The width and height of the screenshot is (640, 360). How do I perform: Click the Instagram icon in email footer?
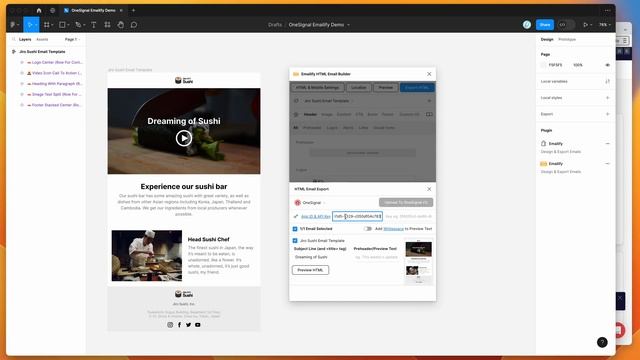click(170, 325)
